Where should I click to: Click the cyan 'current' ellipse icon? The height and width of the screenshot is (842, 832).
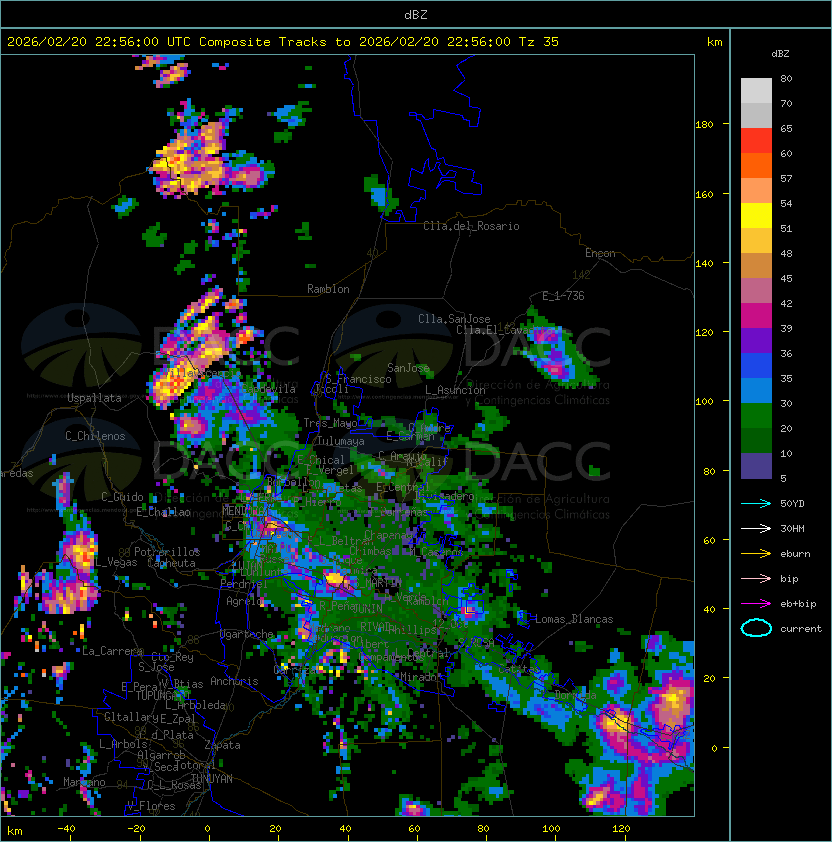[x=756, y=628]
